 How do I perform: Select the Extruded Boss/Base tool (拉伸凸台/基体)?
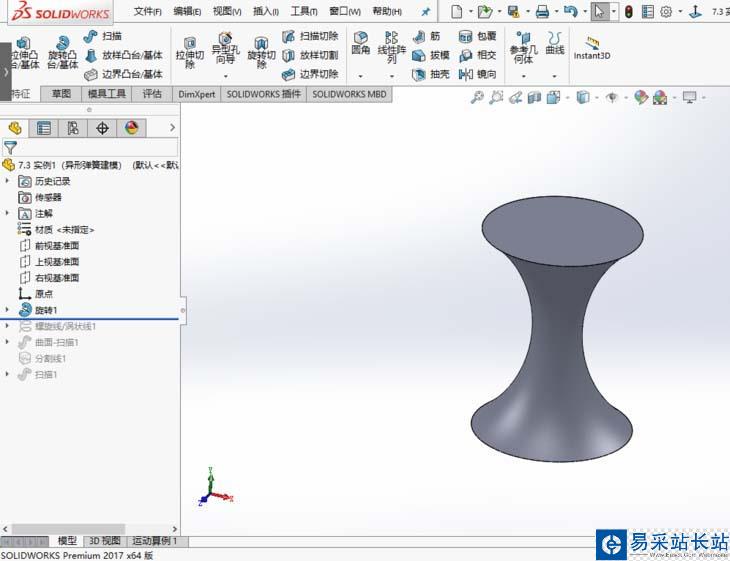pos(25,53)
